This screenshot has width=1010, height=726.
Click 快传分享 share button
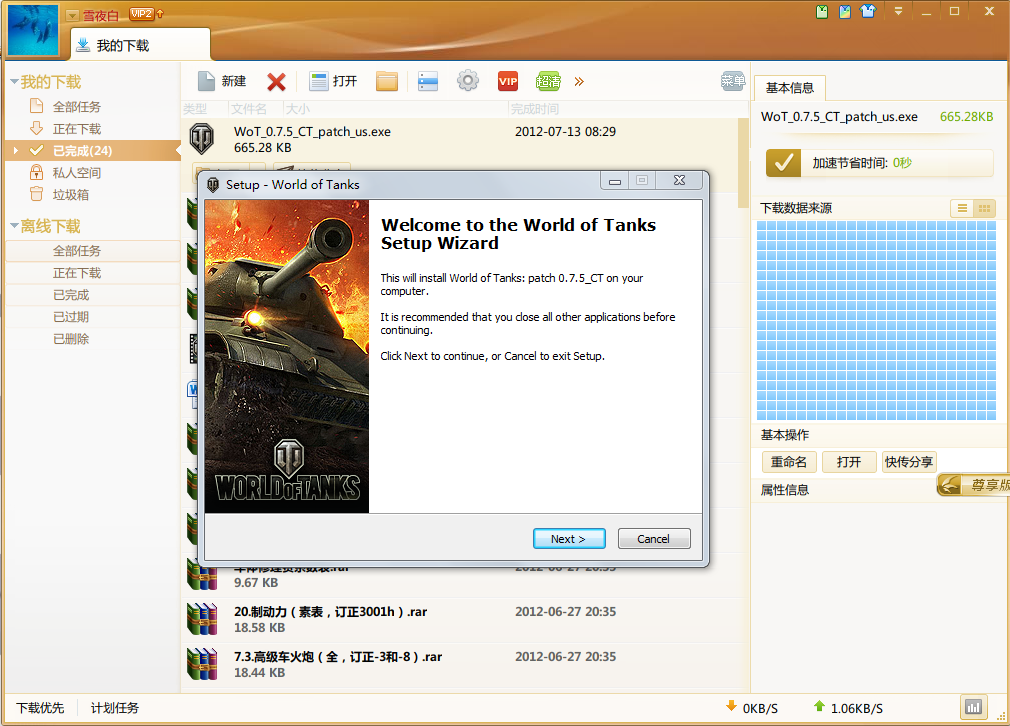(909, 462)
